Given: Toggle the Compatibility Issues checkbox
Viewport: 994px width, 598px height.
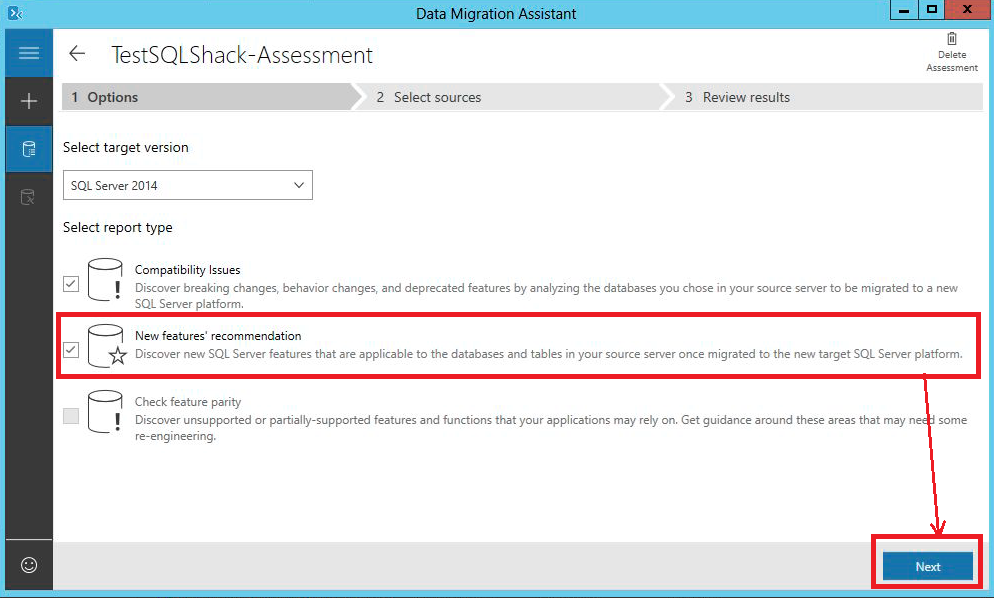Looking at the screenshot, I should 71,283.
